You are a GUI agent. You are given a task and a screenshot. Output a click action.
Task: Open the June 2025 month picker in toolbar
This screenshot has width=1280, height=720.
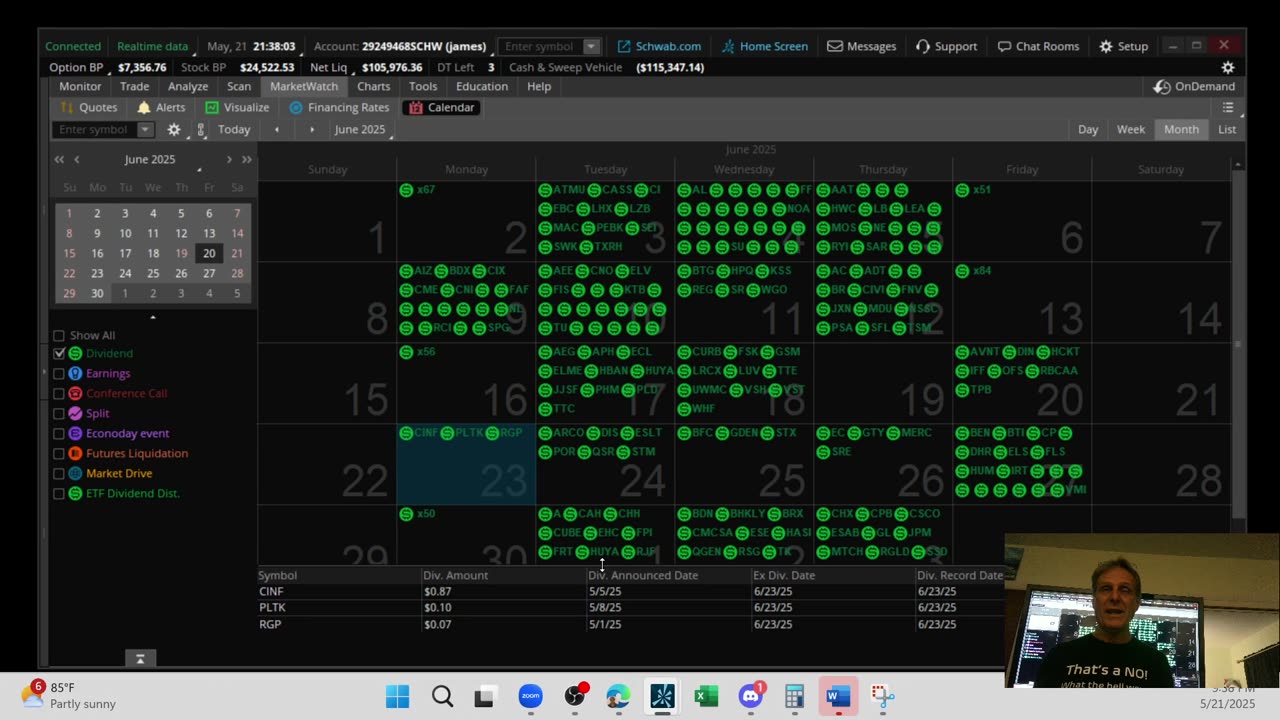(x=363, y=130)
